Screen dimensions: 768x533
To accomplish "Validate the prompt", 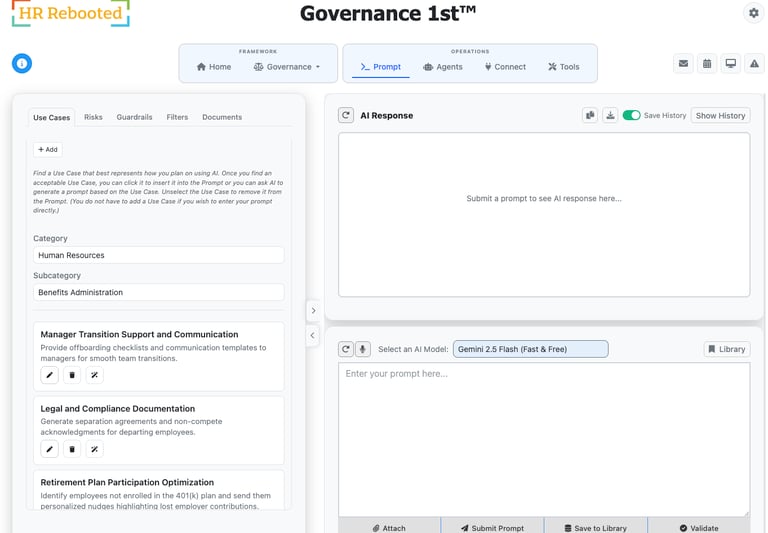I will tap(699, 528).
